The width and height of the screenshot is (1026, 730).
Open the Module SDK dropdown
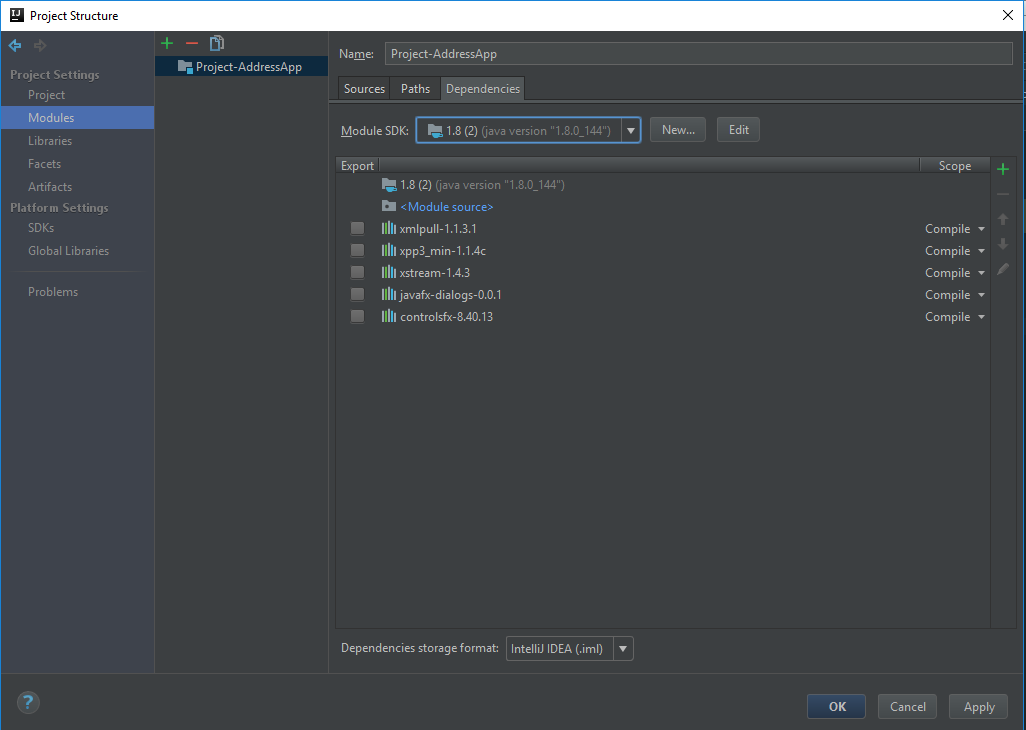(631, 129)
